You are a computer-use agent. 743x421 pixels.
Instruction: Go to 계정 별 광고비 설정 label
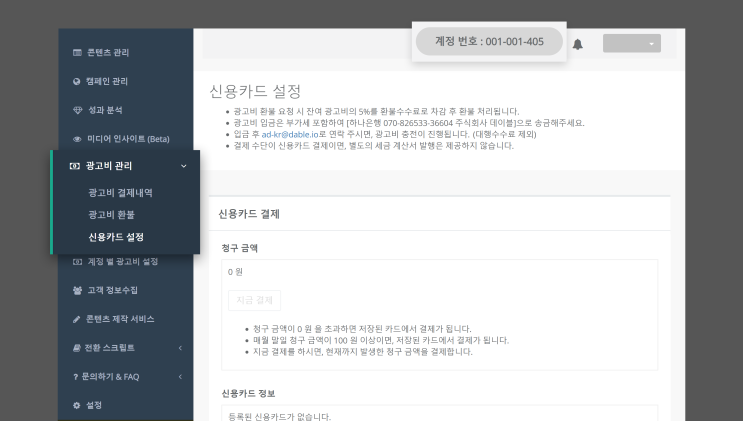point(123,262)
